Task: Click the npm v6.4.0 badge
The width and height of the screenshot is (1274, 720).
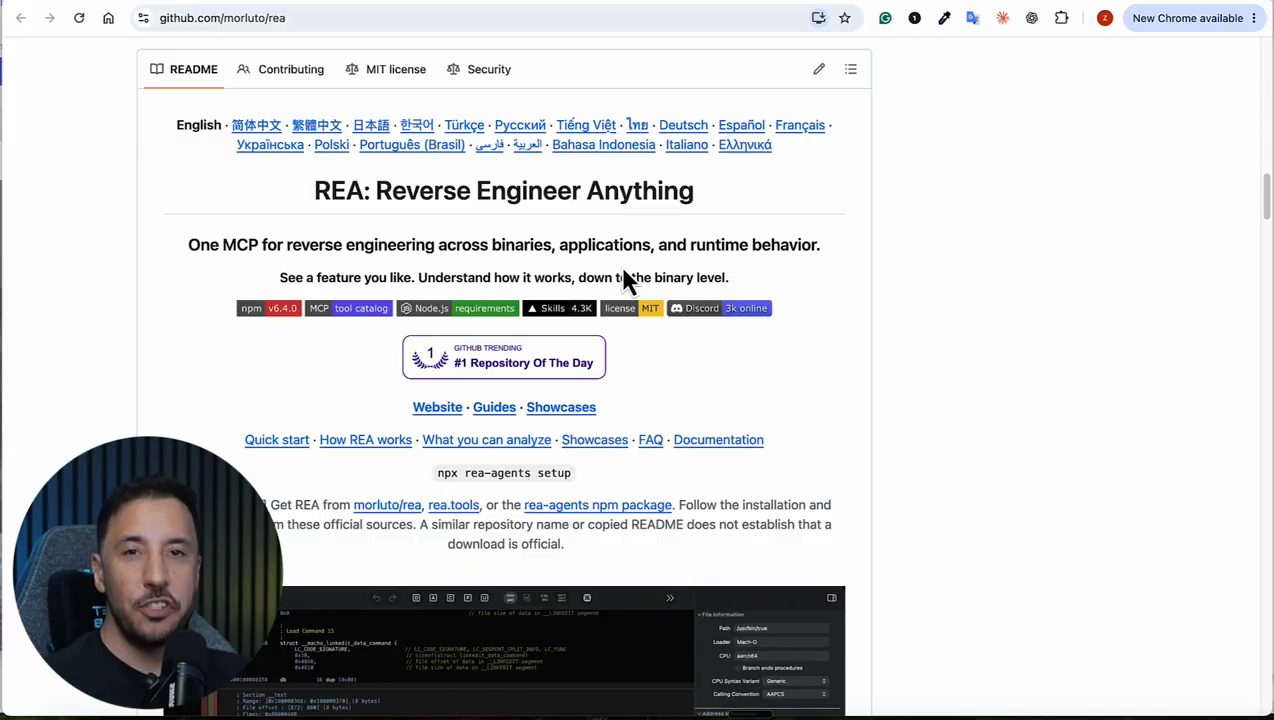Action: [x=268, y=308]
